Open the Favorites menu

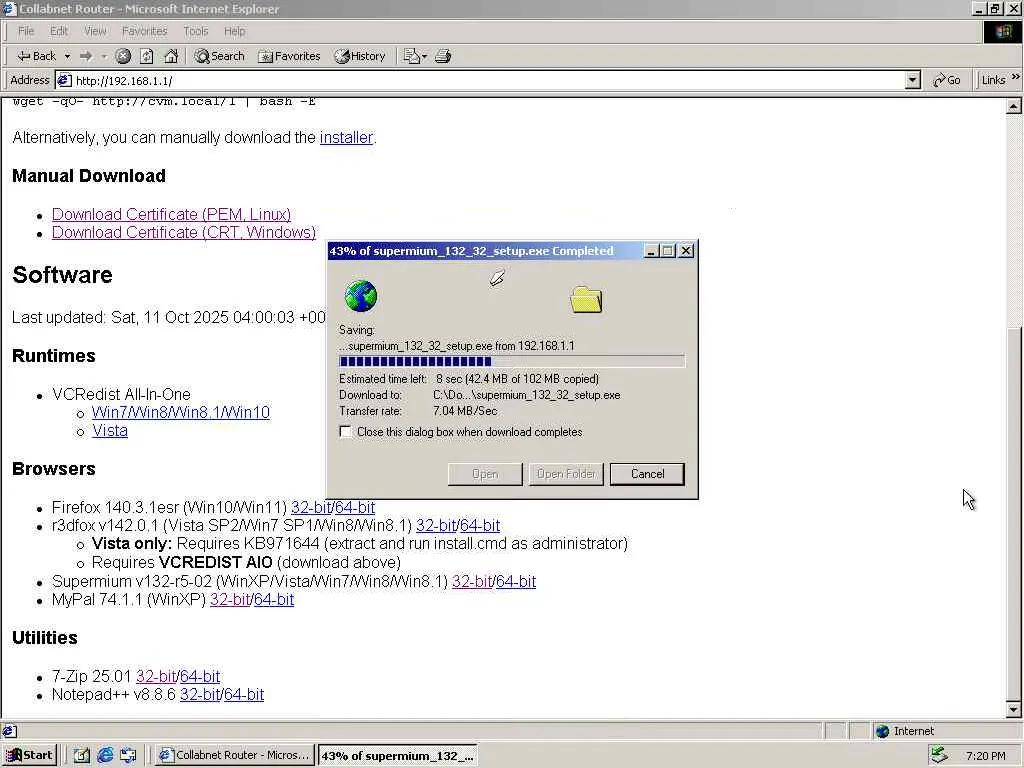pyautogui.click(x=144, y=31)
